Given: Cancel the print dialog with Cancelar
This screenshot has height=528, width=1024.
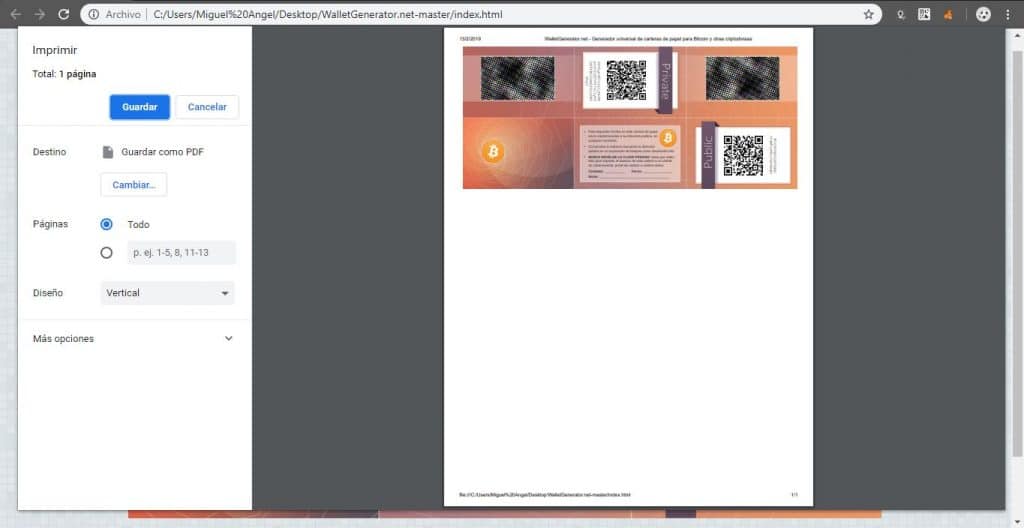Looking at the screenshot, I should pos(207,107).
